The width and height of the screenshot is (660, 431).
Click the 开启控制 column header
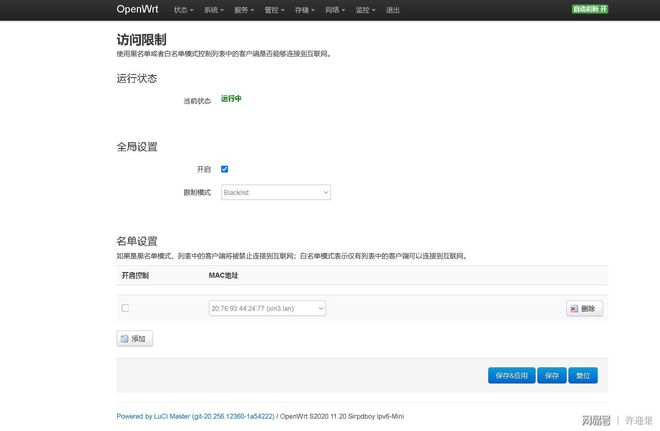tap(135, 275)
